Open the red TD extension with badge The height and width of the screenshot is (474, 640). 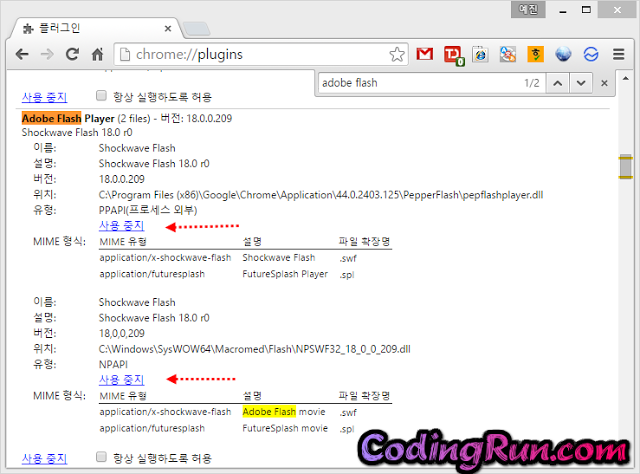454,56
